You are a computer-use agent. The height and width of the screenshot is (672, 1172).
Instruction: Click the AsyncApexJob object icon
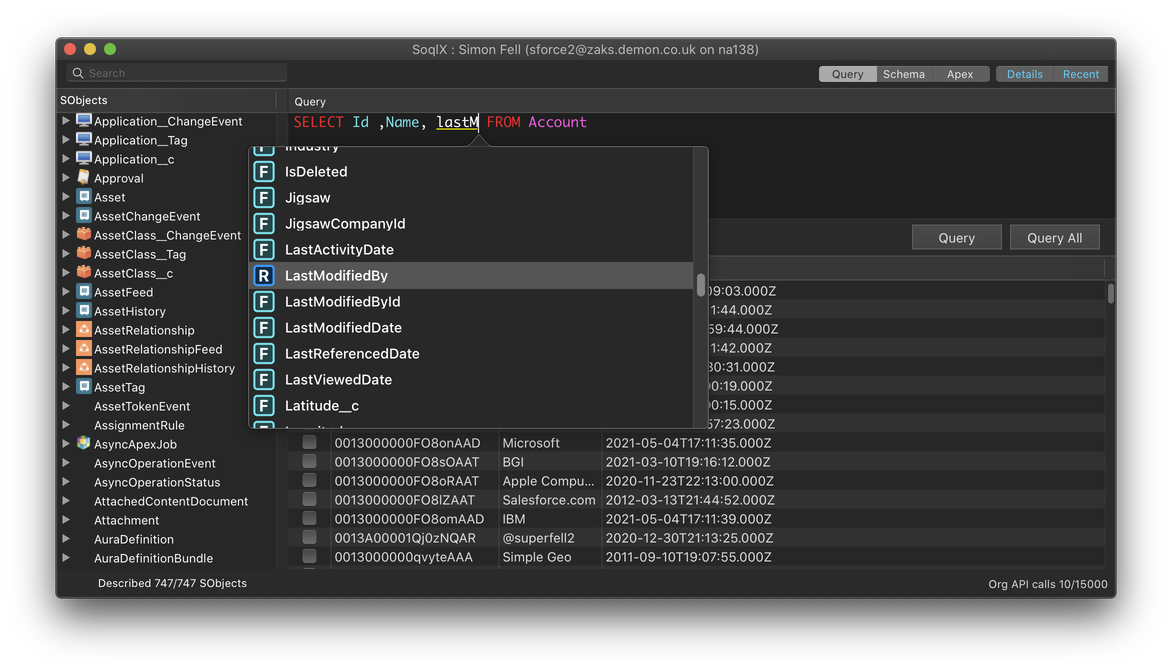pos(84,444)
